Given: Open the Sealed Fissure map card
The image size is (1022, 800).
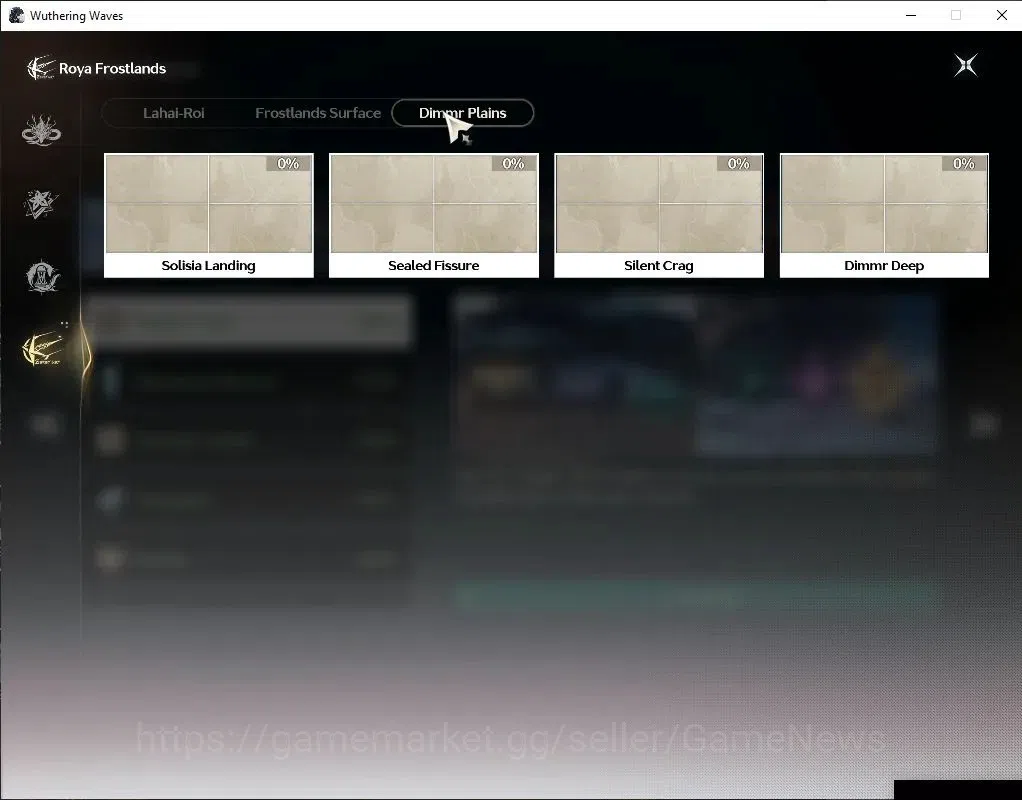Looking at the screenshot, I should pyautogui.click(x=433, y=216).
